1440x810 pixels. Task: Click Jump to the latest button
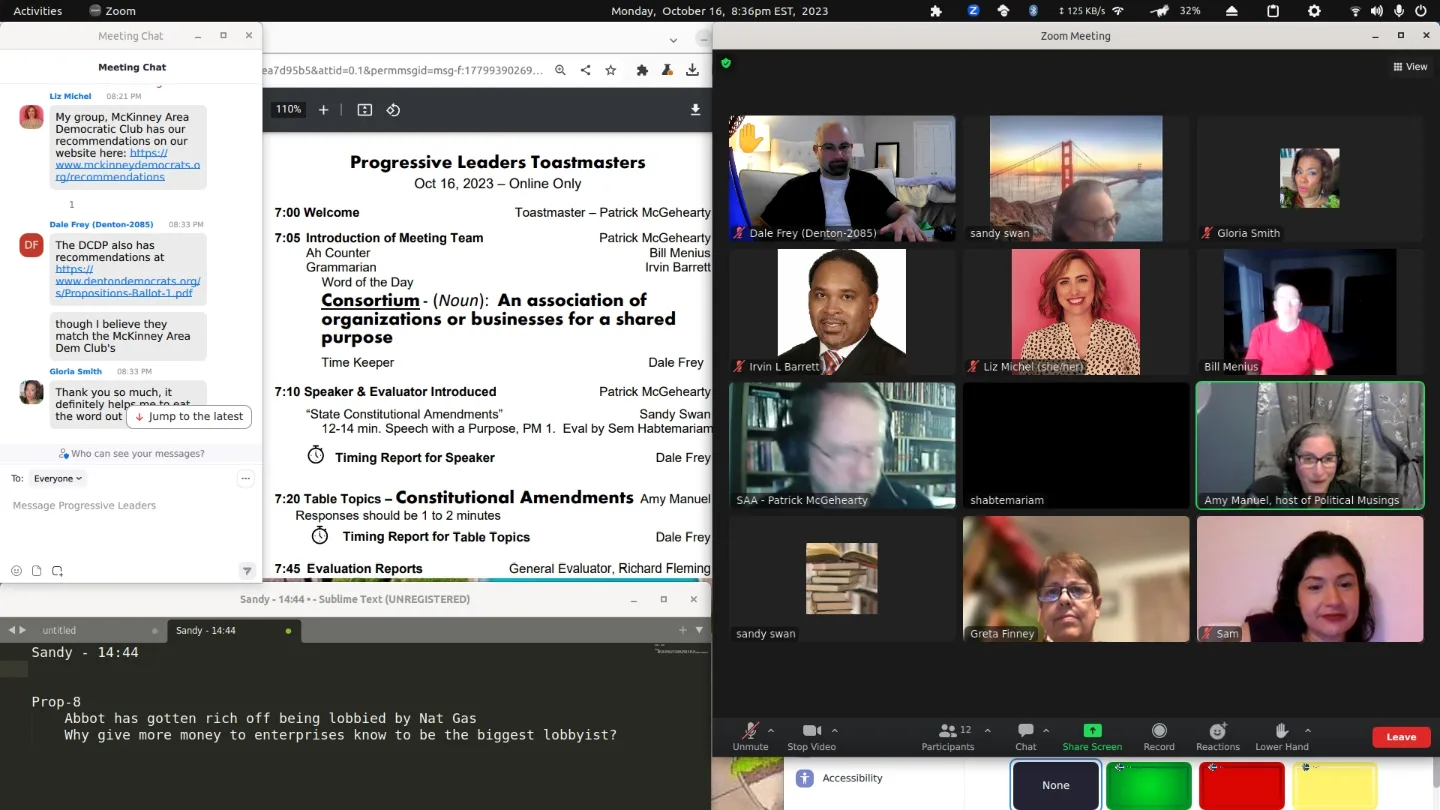189,417
